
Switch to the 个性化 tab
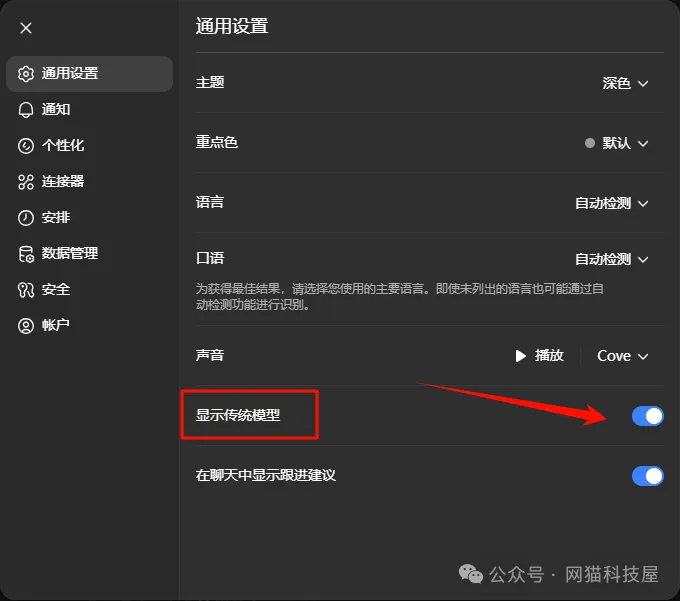(89, 146)
